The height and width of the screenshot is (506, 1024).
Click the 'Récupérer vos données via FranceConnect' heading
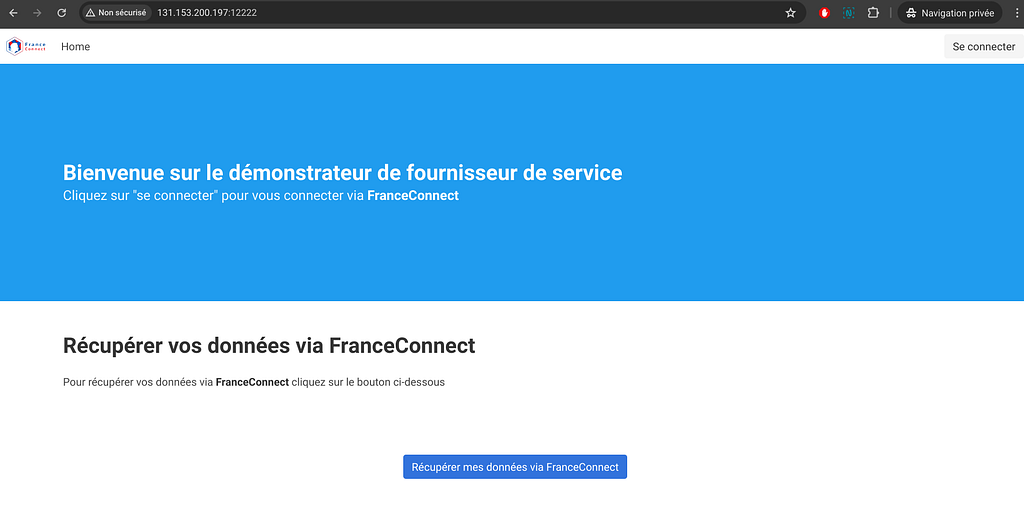269,346
